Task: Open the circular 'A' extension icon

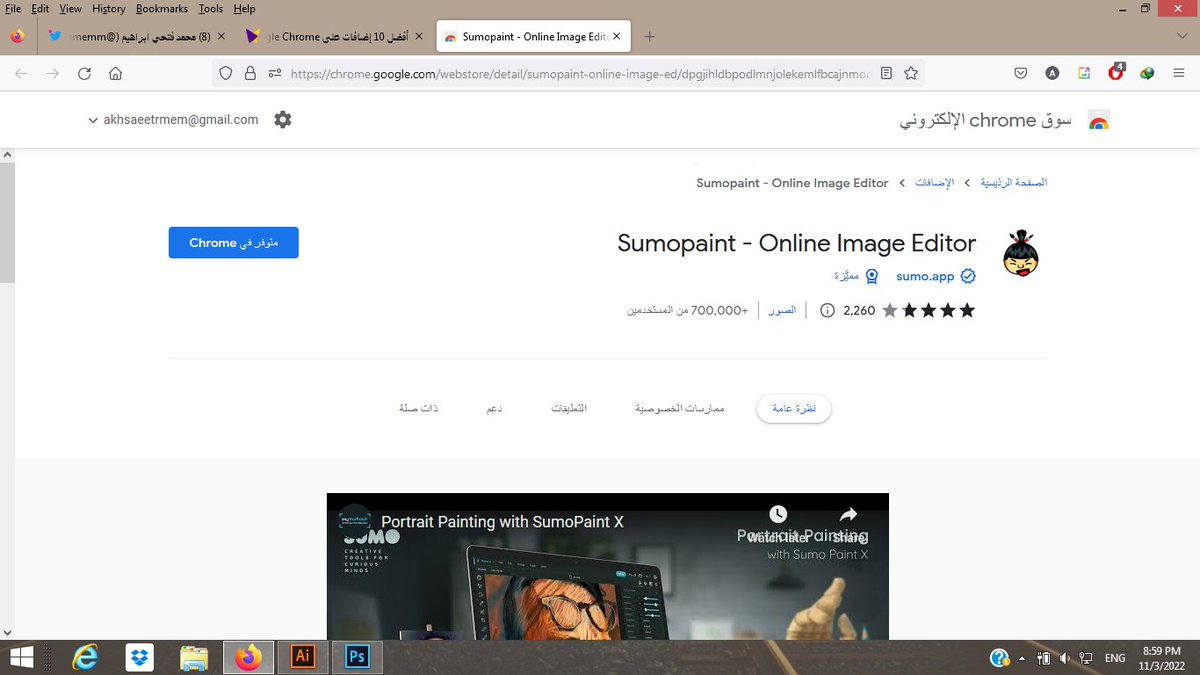Action: pos(1052,73)
